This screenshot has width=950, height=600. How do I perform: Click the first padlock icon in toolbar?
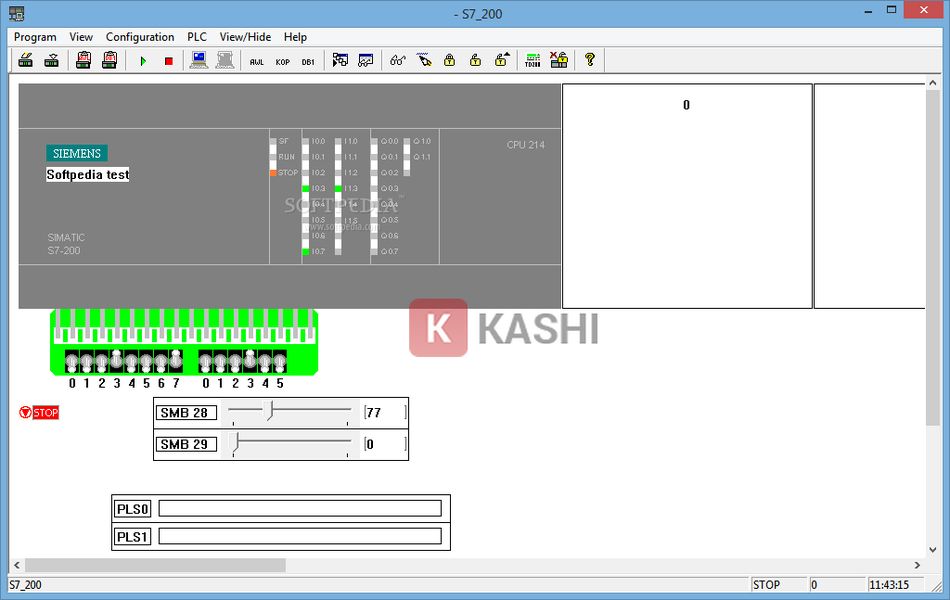[x=450, y=61]
